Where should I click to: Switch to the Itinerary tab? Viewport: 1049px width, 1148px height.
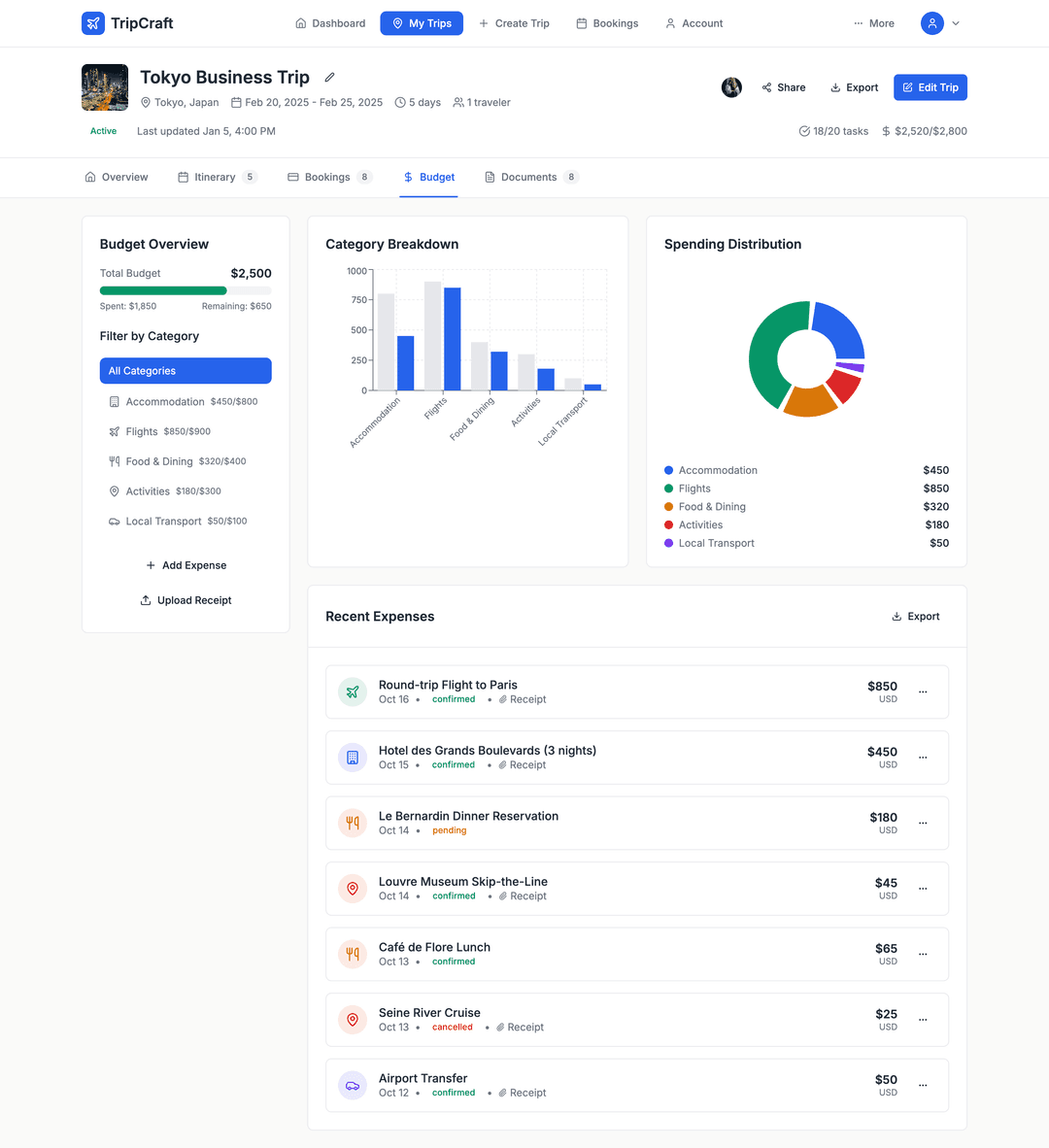216,178
